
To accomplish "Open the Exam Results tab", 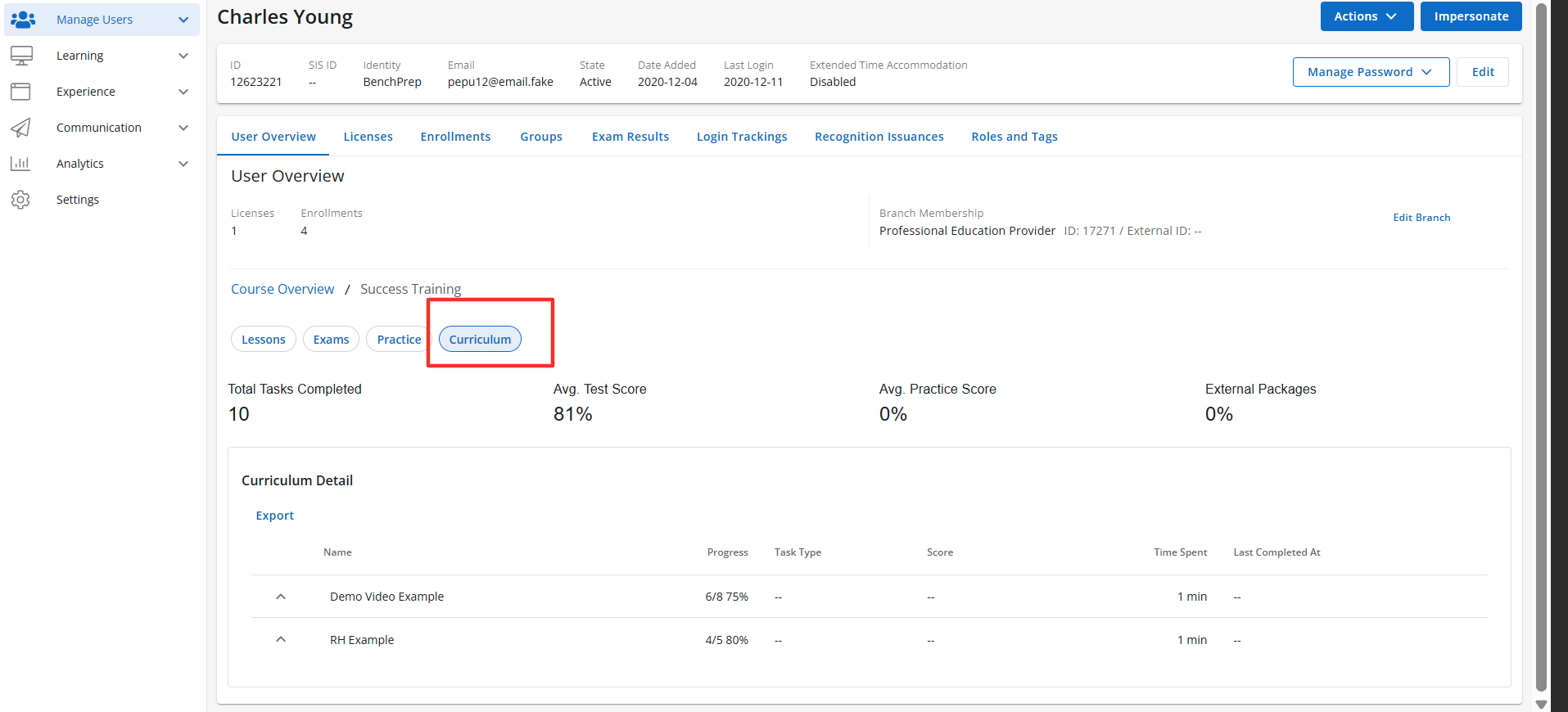I will click(x=630, y=137).
